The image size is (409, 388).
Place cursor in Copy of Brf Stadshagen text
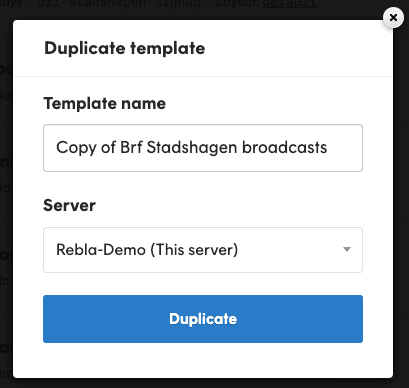pos(192,148)
